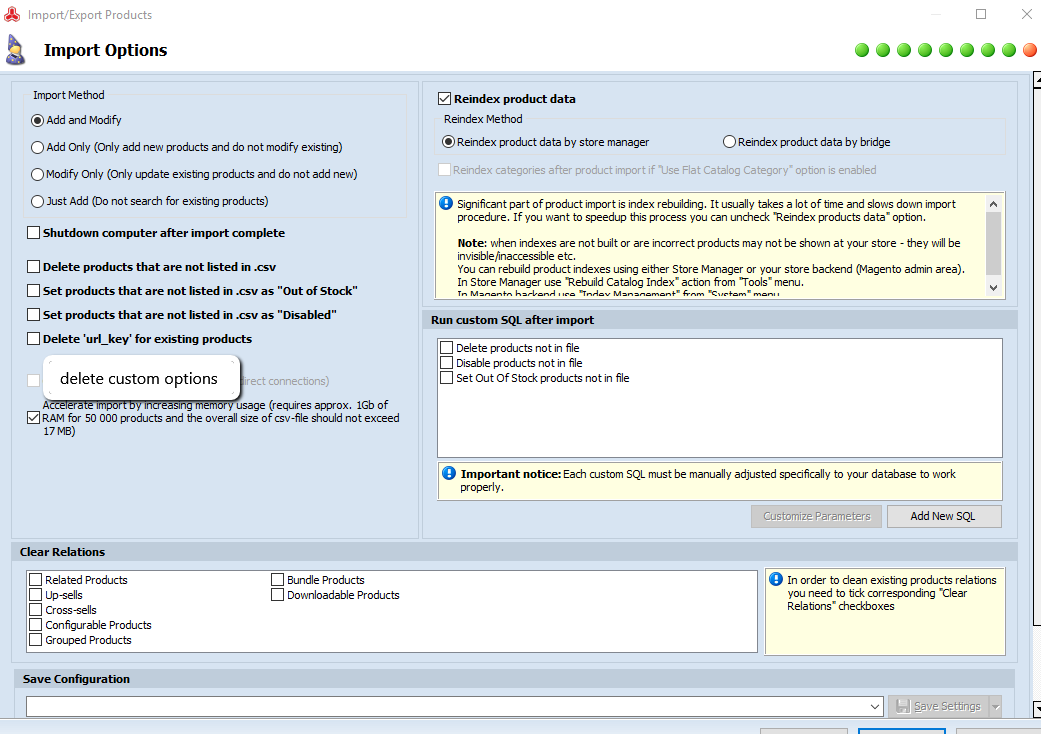Uncheck Reindex product data
This screenshot has width=1041, height=734.
pos(445,99)
